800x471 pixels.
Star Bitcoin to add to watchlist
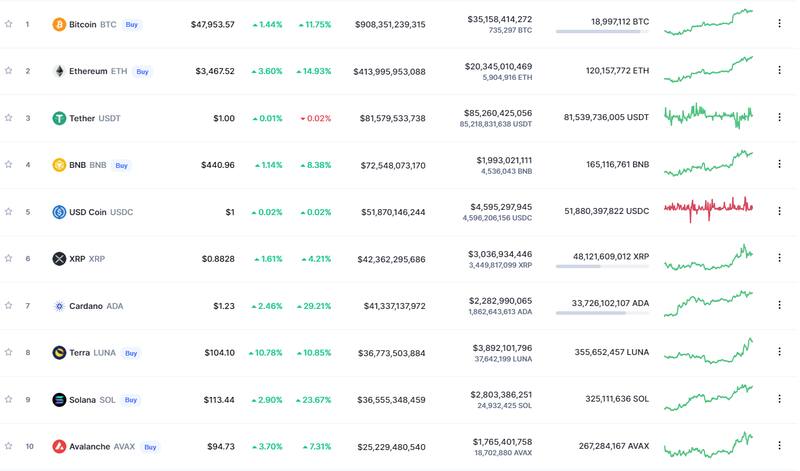click(9, 24)
